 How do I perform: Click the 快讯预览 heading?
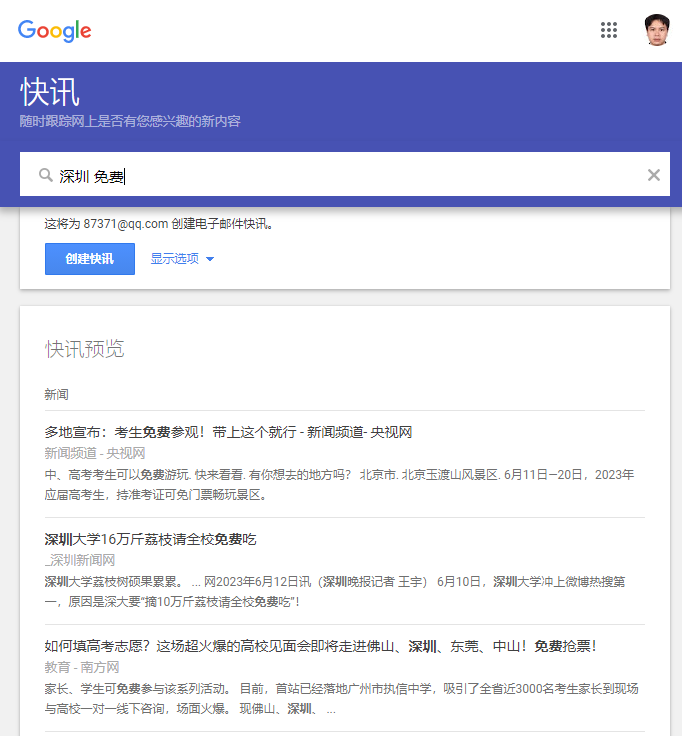coord(84,349)
